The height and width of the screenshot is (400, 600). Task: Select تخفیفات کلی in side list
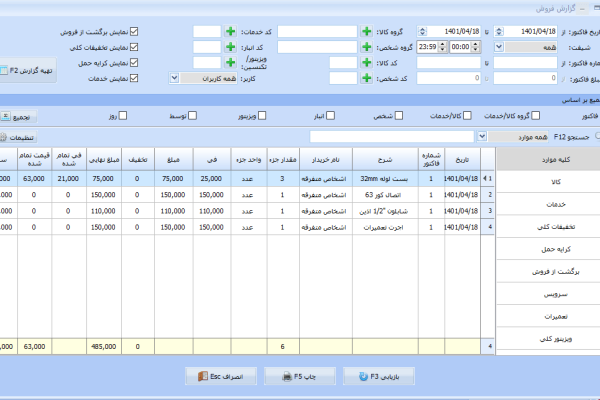point(548,227)
